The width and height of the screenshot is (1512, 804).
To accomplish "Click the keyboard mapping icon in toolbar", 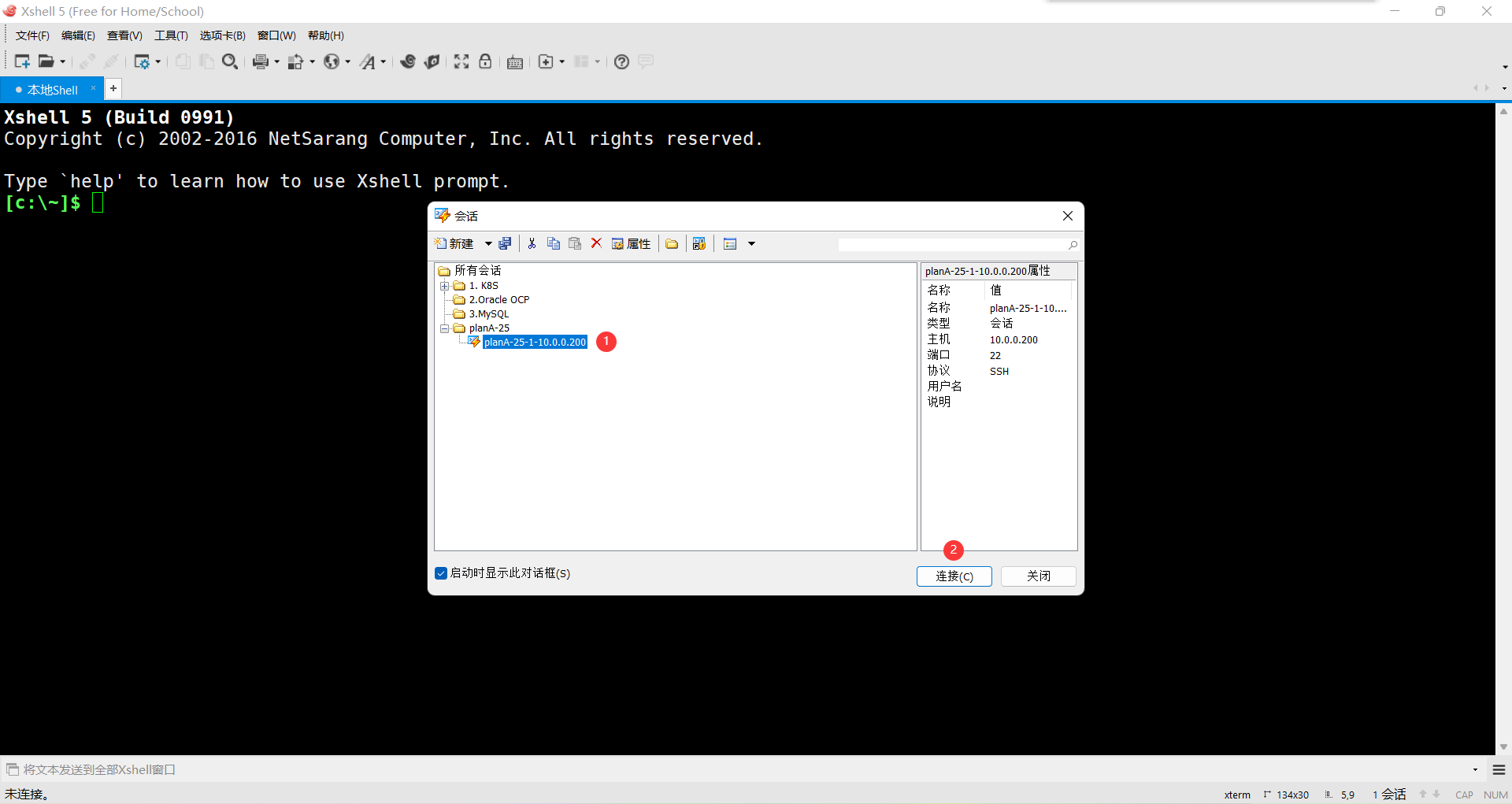I will tap(515, 62).
